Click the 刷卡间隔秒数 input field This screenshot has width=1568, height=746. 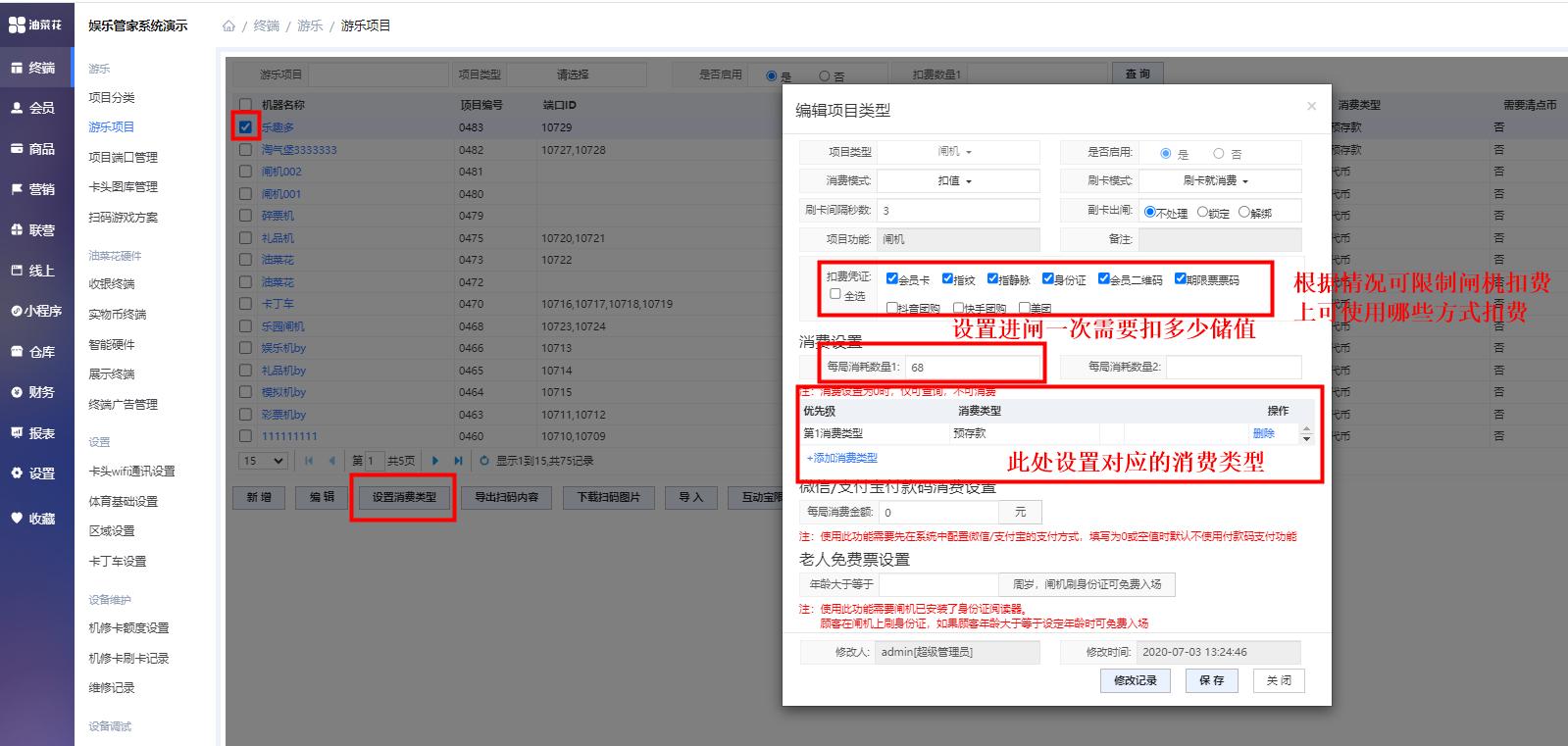coord(957,210)
